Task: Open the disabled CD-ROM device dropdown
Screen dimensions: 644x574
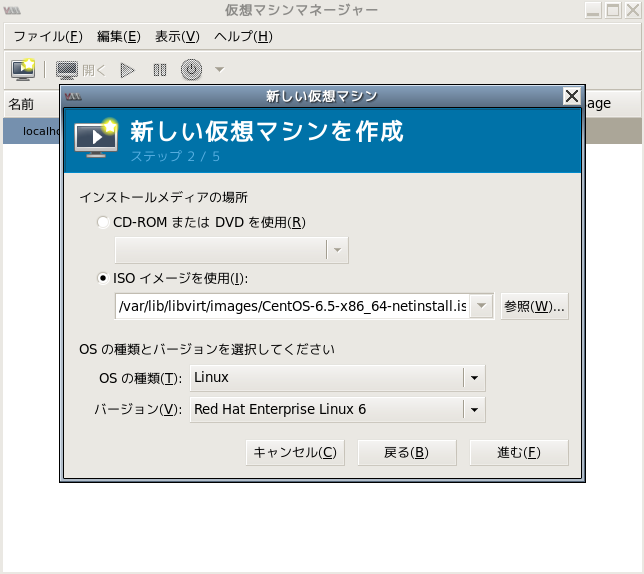Action: pos(232,250)
